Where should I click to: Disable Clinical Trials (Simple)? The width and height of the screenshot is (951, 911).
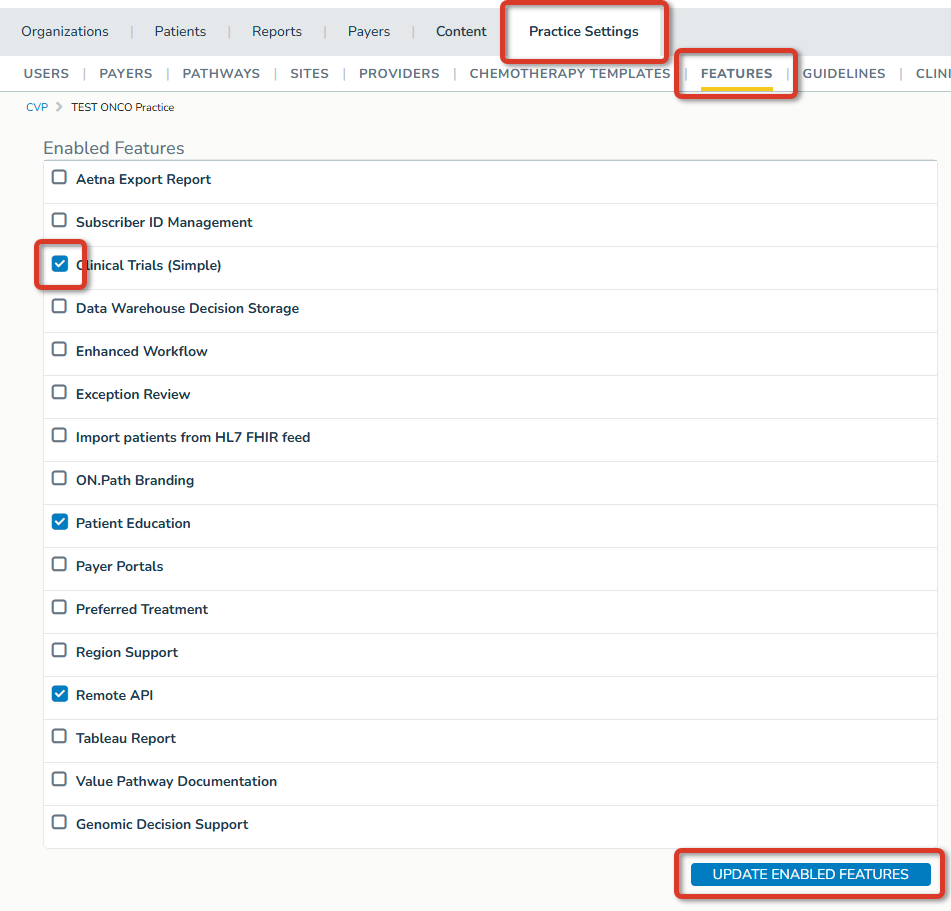click(x=59, y=263)
